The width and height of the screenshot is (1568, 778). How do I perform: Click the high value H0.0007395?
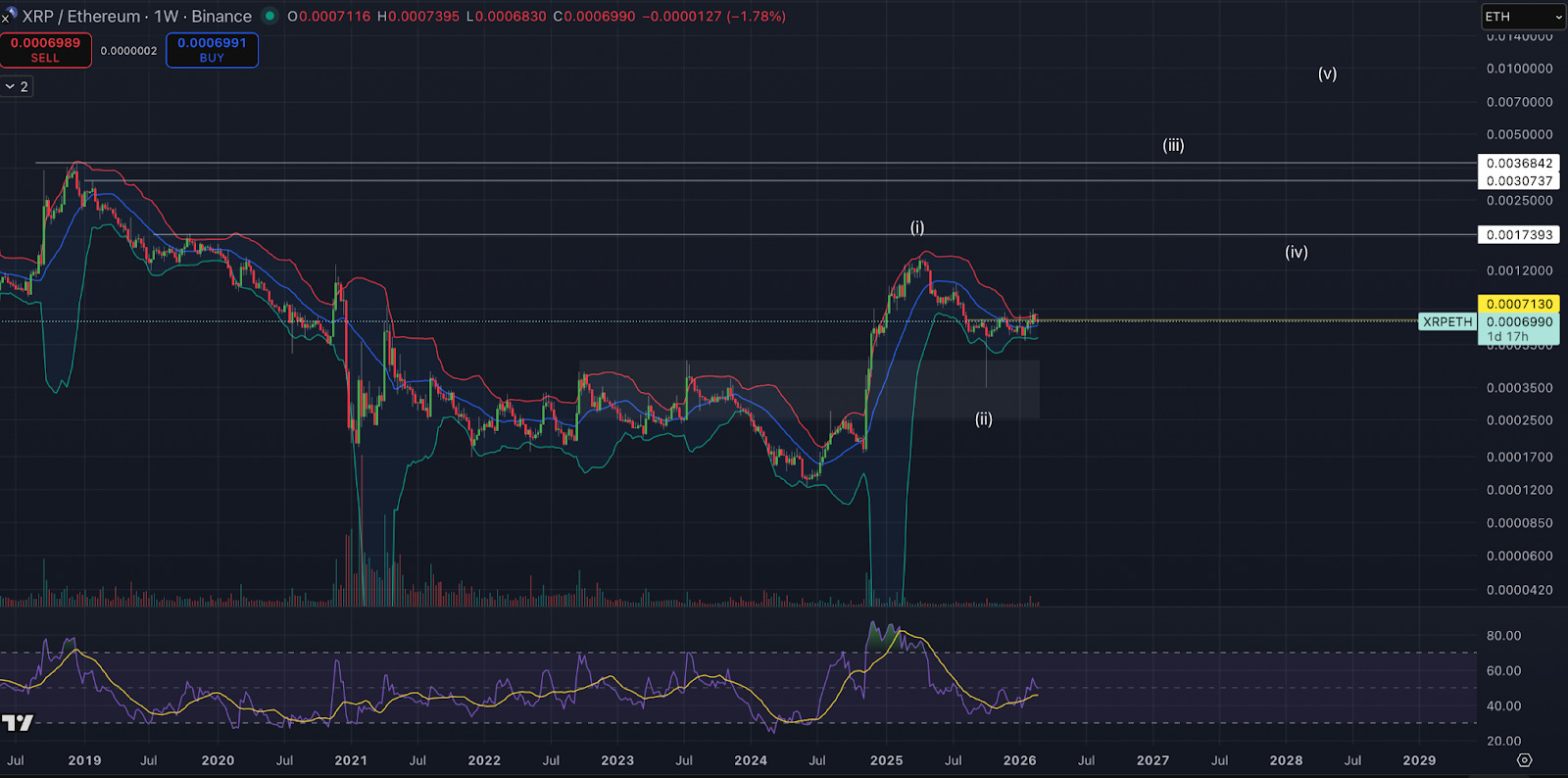pos(417,17)
